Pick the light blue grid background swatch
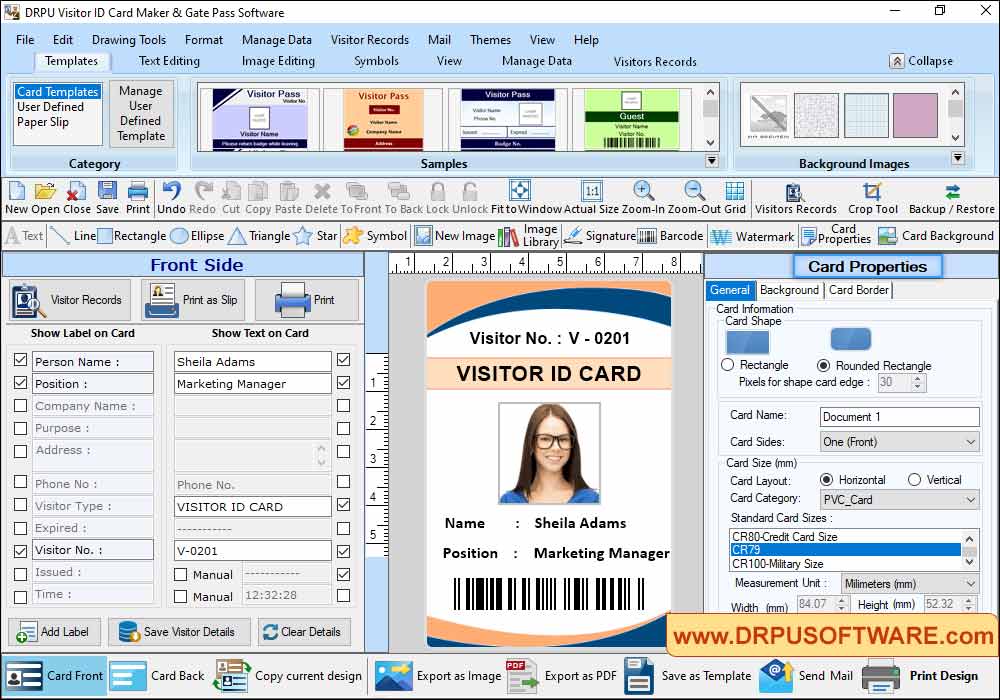Image resolution: width=1000 pixels, height=700 pixels. click(866, 115)
